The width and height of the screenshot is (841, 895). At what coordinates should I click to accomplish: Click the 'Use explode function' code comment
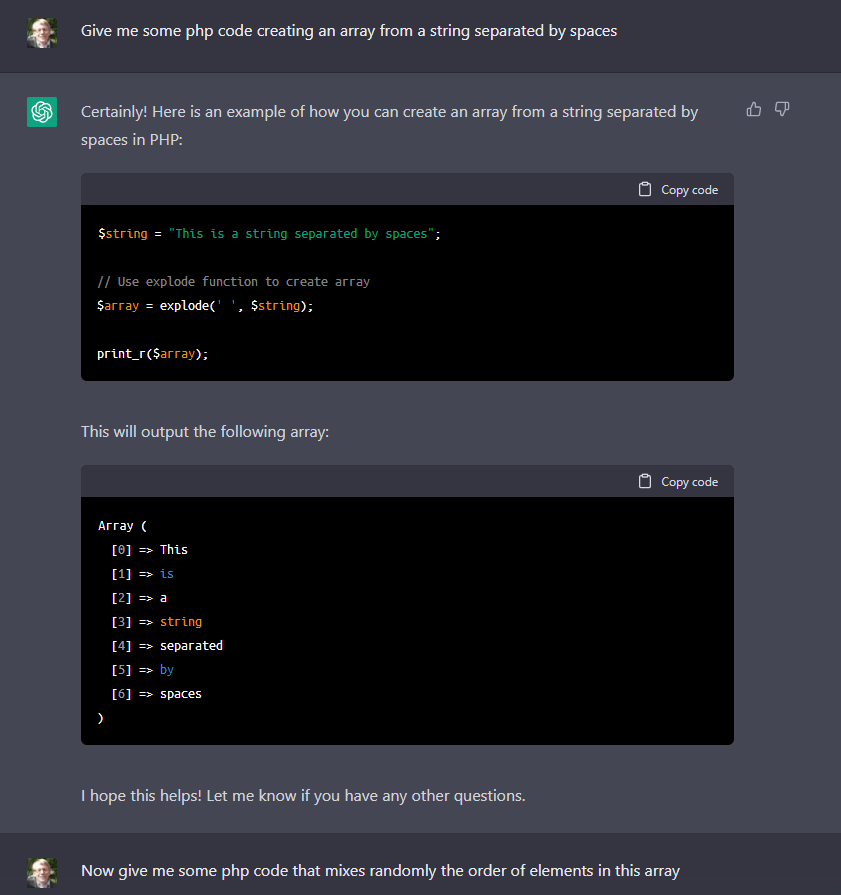(x=233, y=281)
